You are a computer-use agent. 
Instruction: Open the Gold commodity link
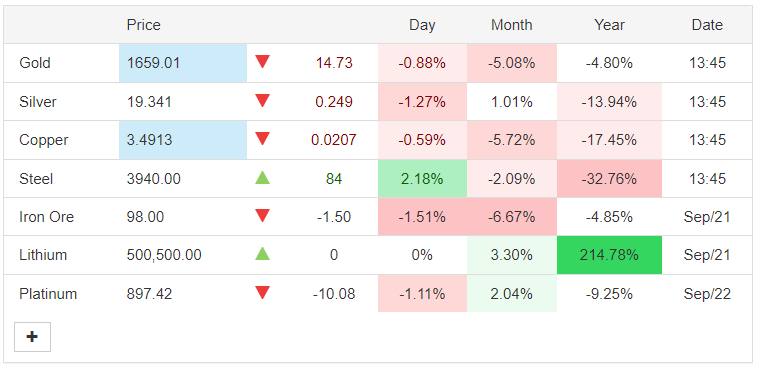pos(35,63)
